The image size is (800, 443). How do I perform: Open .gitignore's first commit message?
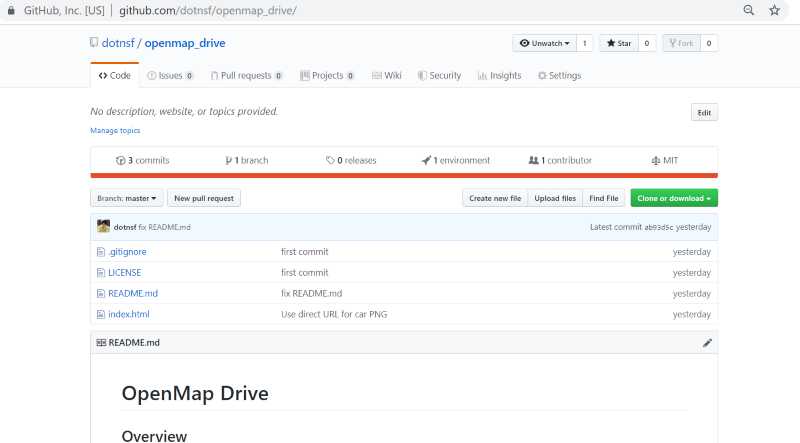pyautogui.click(x=305, y=252)
